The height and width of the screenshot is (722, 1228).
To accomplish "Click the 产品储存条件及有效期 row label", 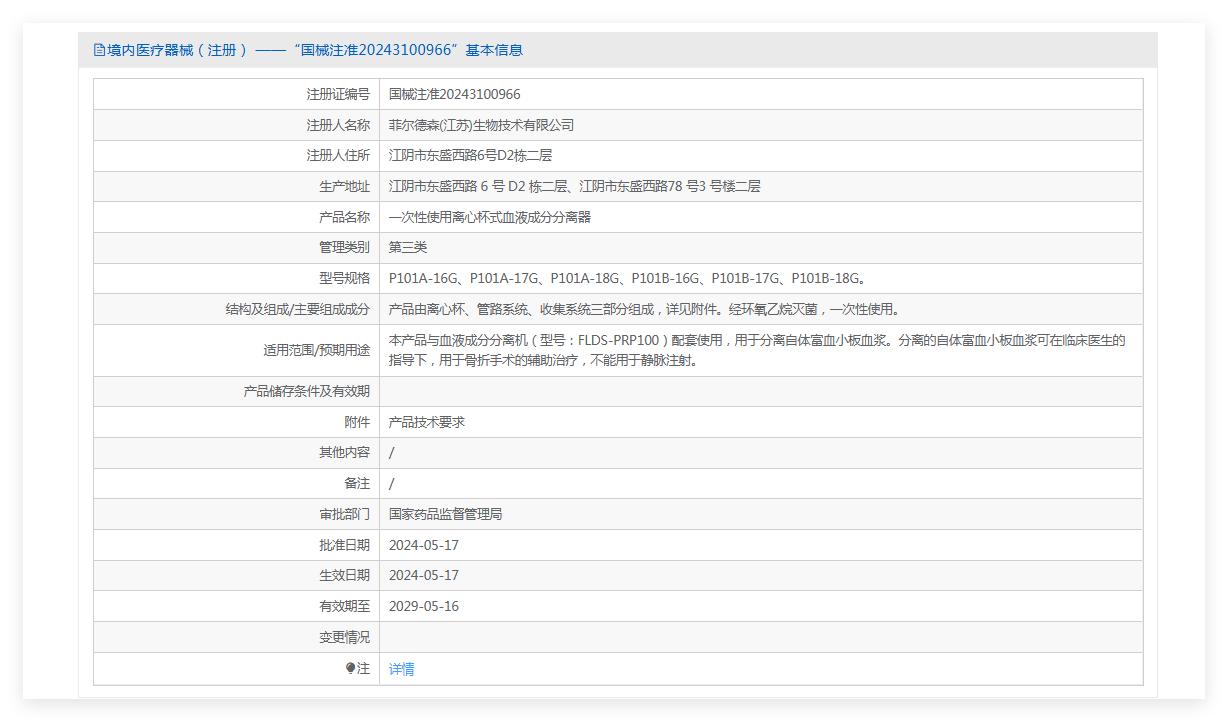I will [306, 391].
